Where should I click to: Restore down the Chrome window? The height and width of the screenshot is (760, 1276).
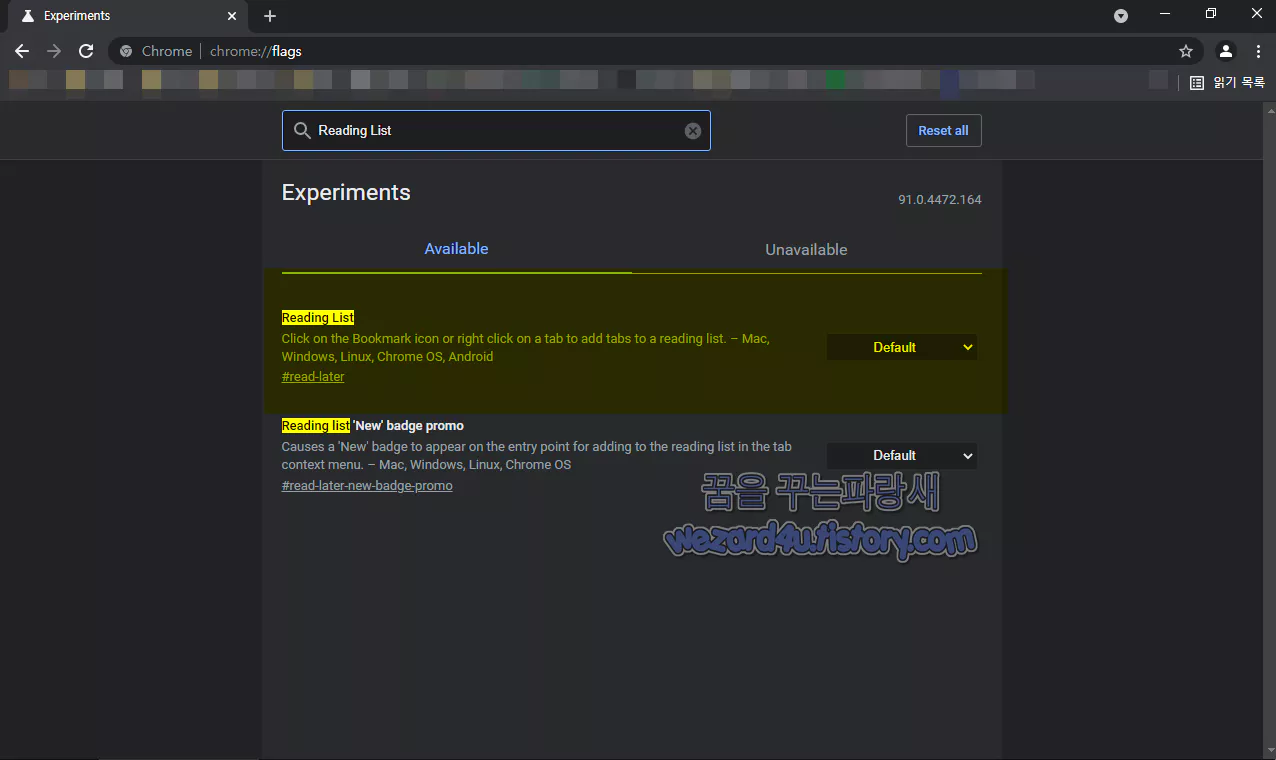[1211, 14]
